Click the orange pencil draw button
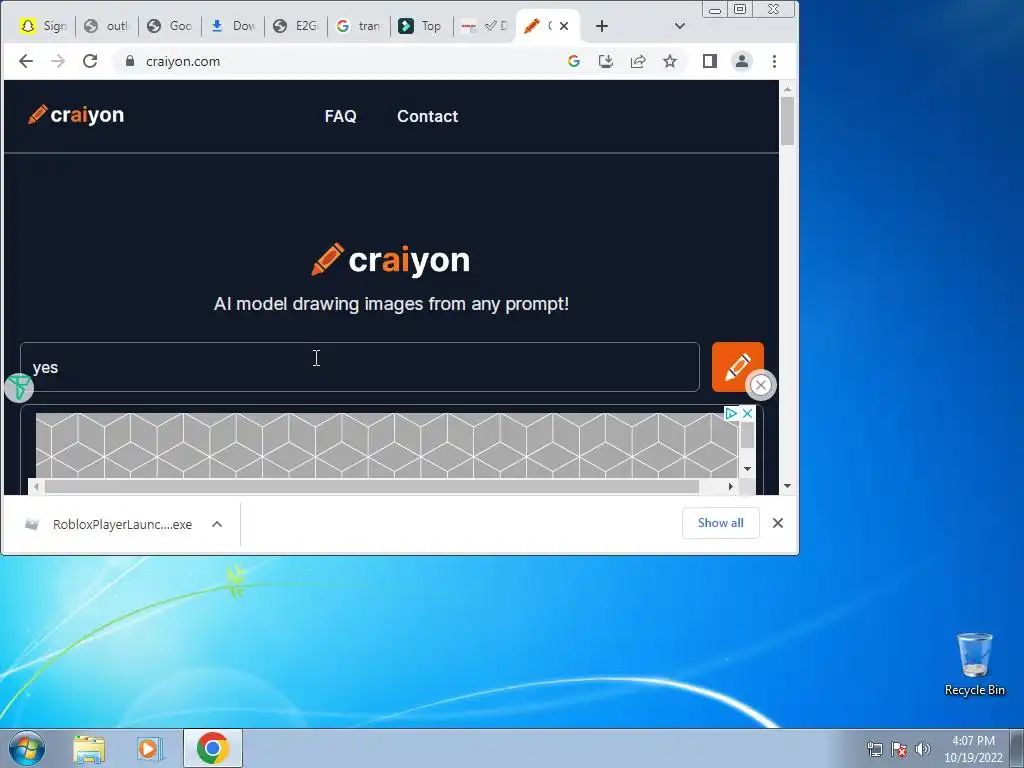Screen dimensions: 1024x768 coord(737,366)
